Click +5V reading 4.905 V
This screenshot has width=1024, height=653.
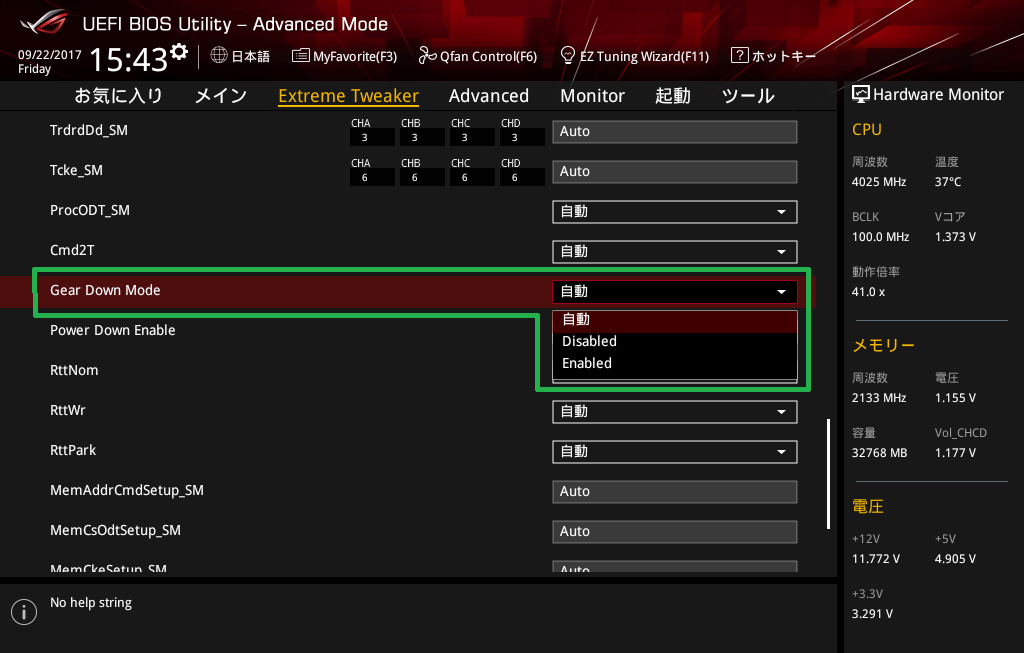click(955, 559)
